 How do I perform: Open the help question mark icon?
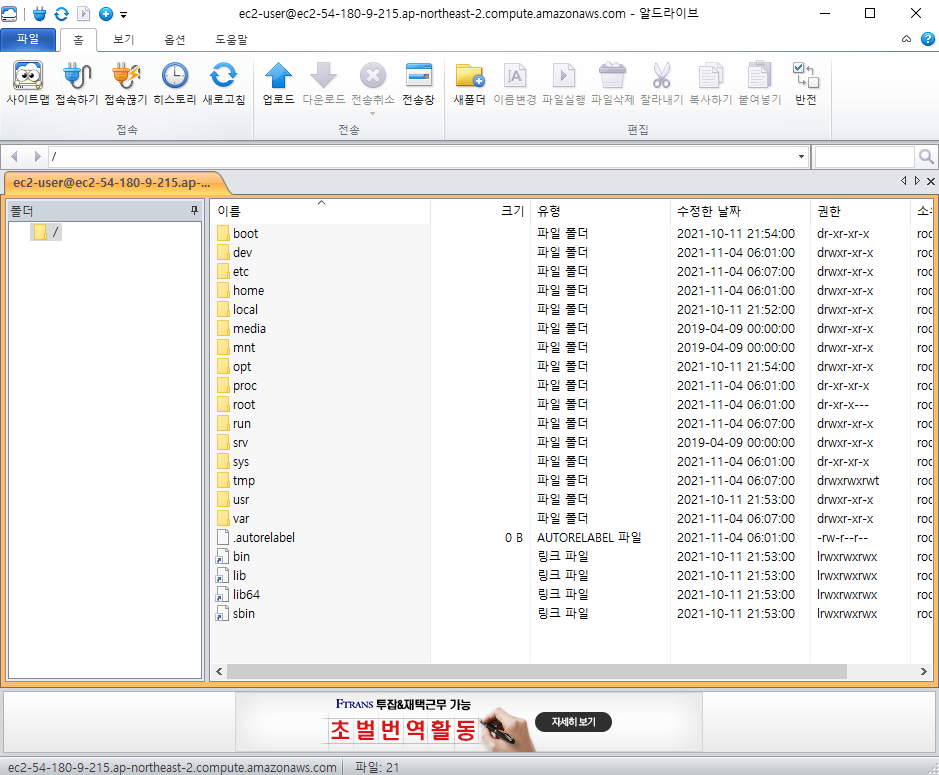[928, 39]
